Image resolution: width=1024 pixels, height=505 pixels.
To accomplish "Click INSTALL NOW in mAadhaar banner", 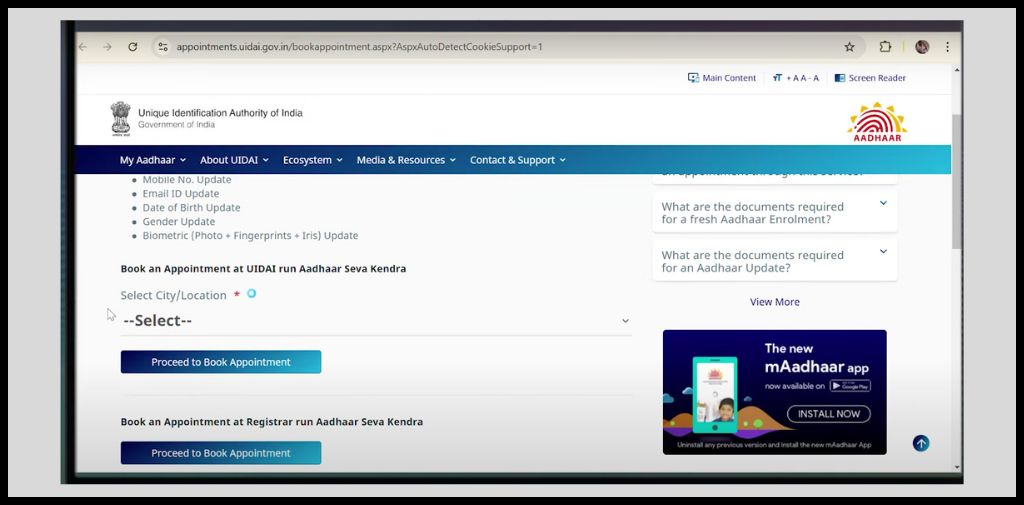I will click(x=829, y=414).
